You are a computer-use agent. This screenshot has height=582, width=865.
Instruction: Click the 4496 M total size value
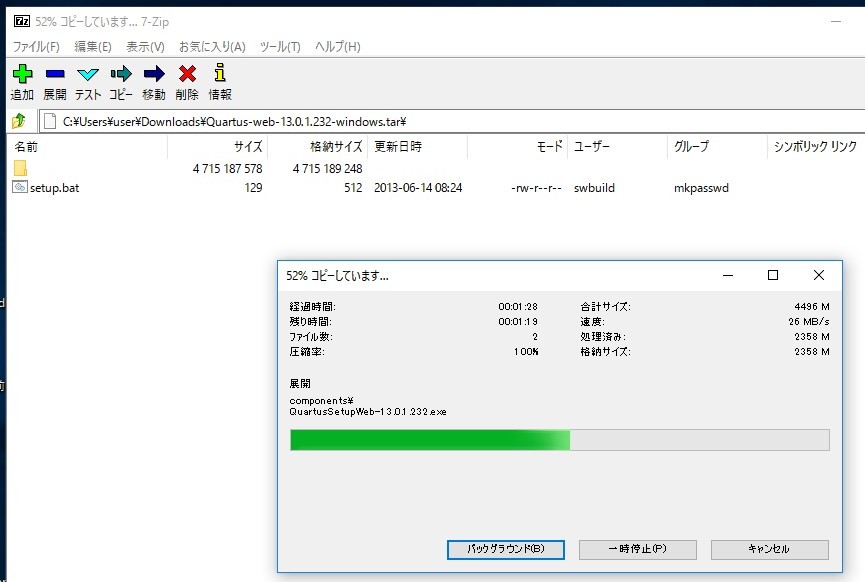[812, 307]
